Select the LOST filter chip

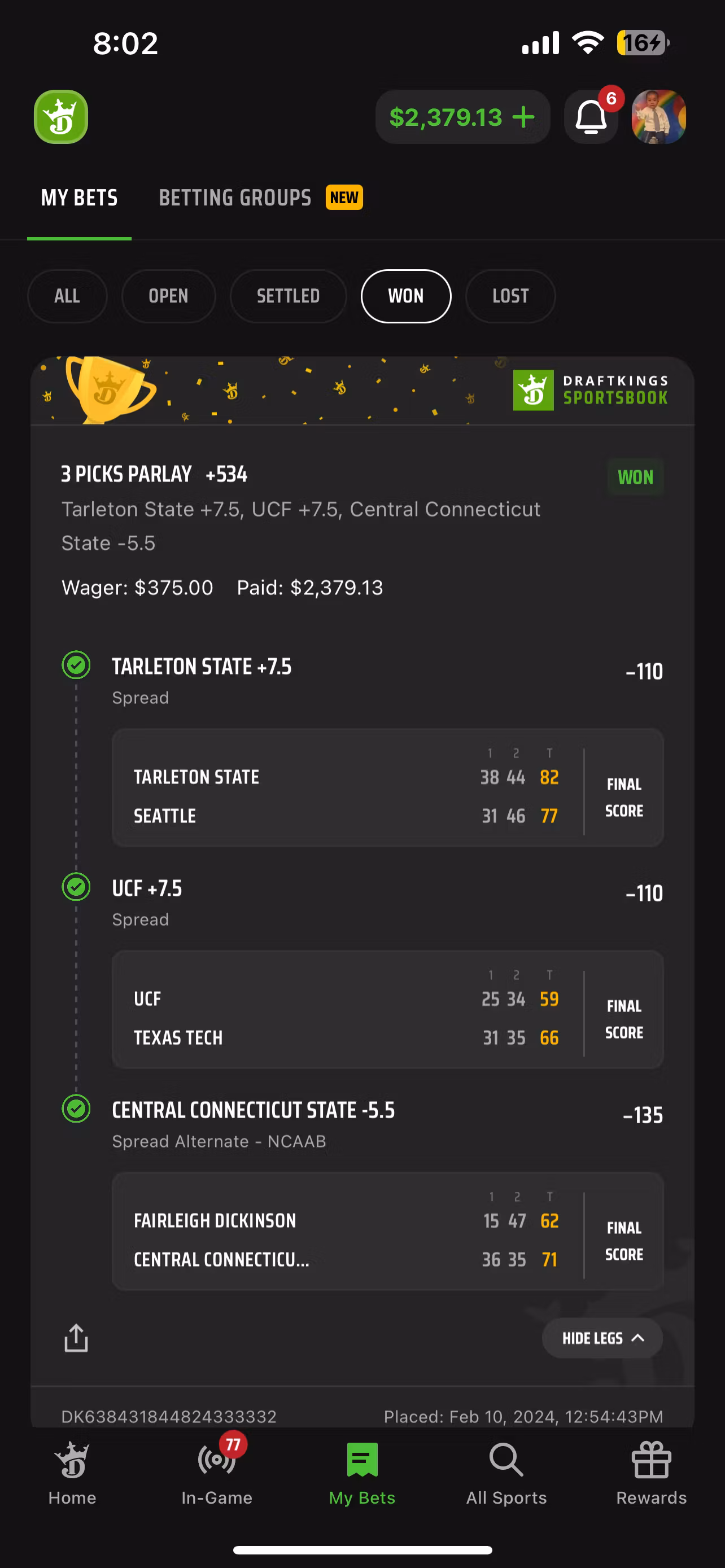pyautogui.click(x=510, y=296)
